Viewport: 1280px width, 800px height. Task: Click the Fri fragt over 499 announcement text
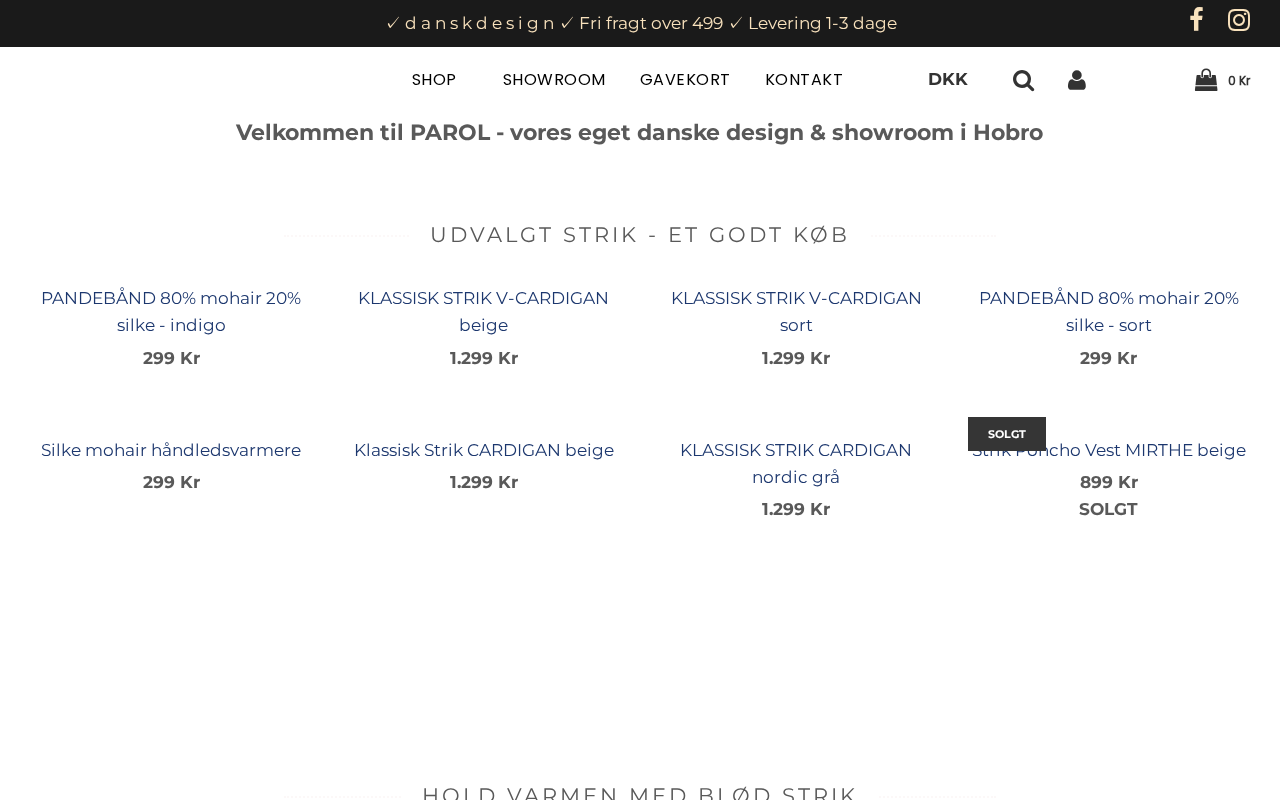[651, 23]
